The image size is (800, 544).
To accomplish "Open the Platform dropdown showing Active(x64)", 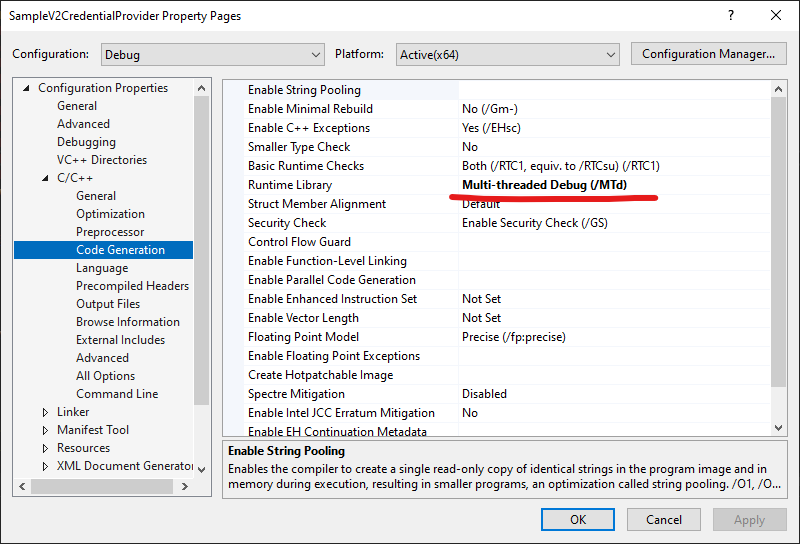I will 507,54.
